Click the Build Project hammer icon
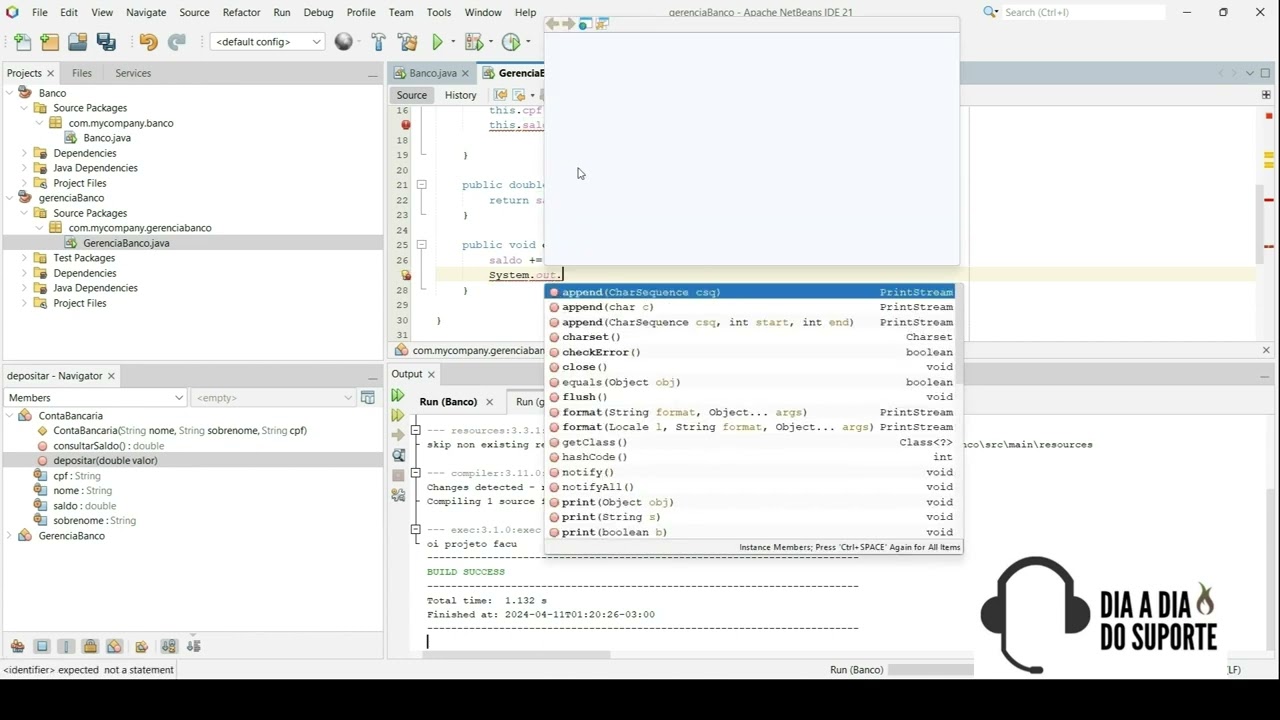 [379, 42]
